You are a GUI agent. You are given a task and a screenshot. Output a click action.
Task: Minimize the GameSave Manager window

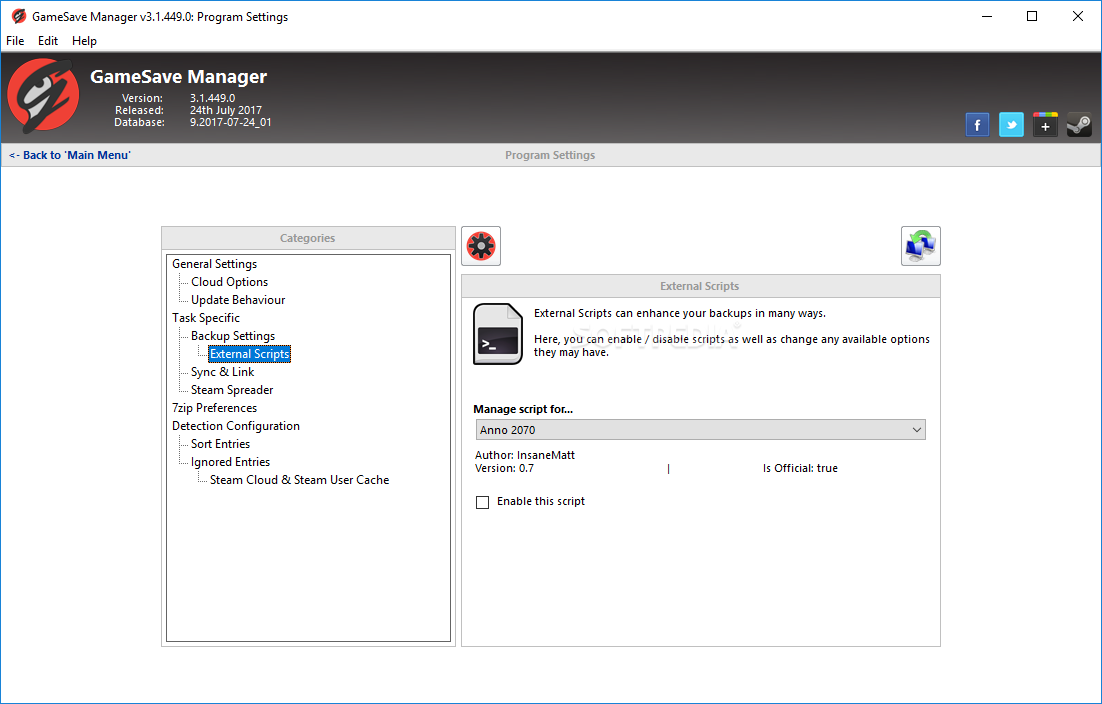click(x=987, y=16)
